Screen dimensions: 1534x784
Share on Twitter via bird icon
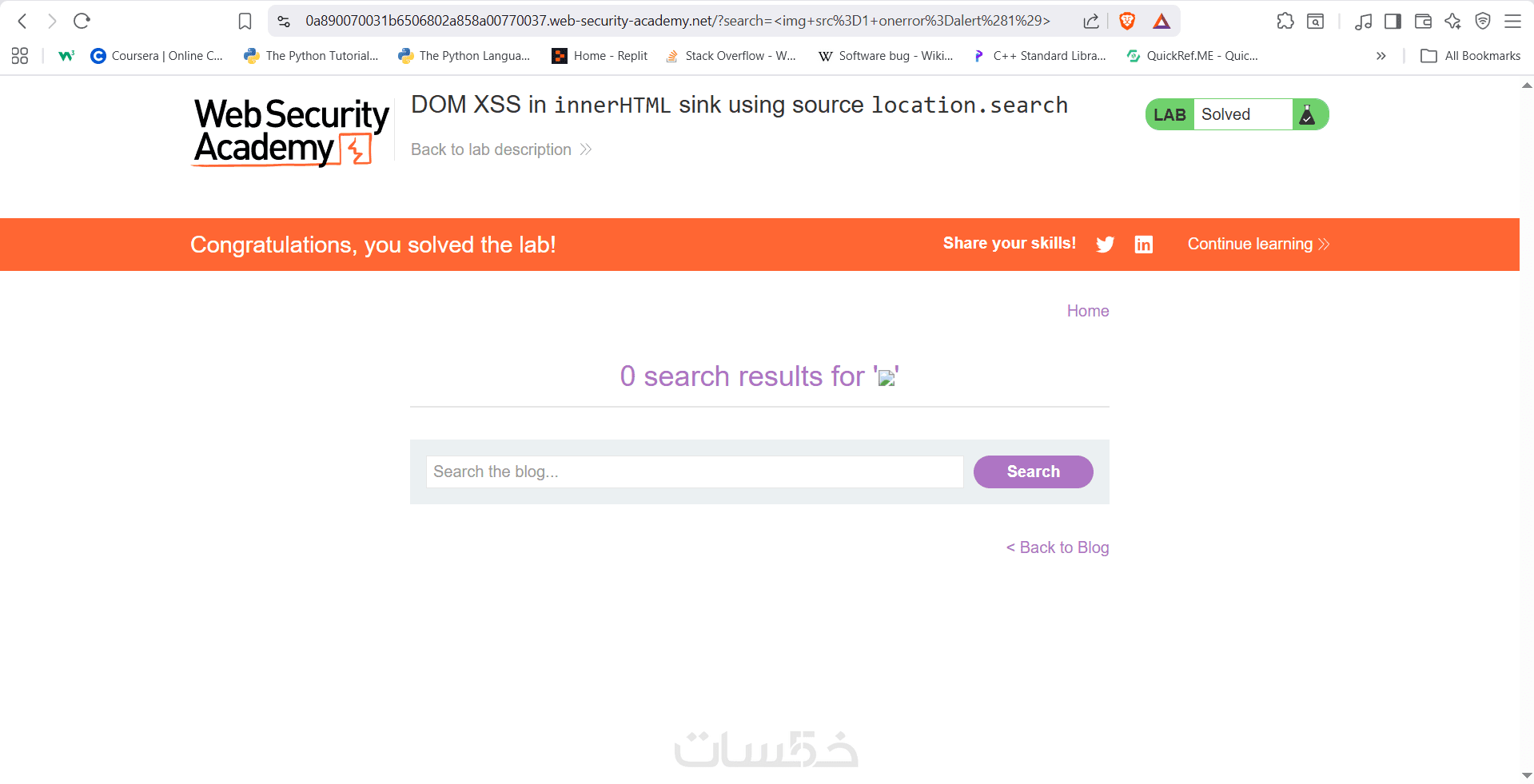pyautogui.click(x=1106, y=245)
